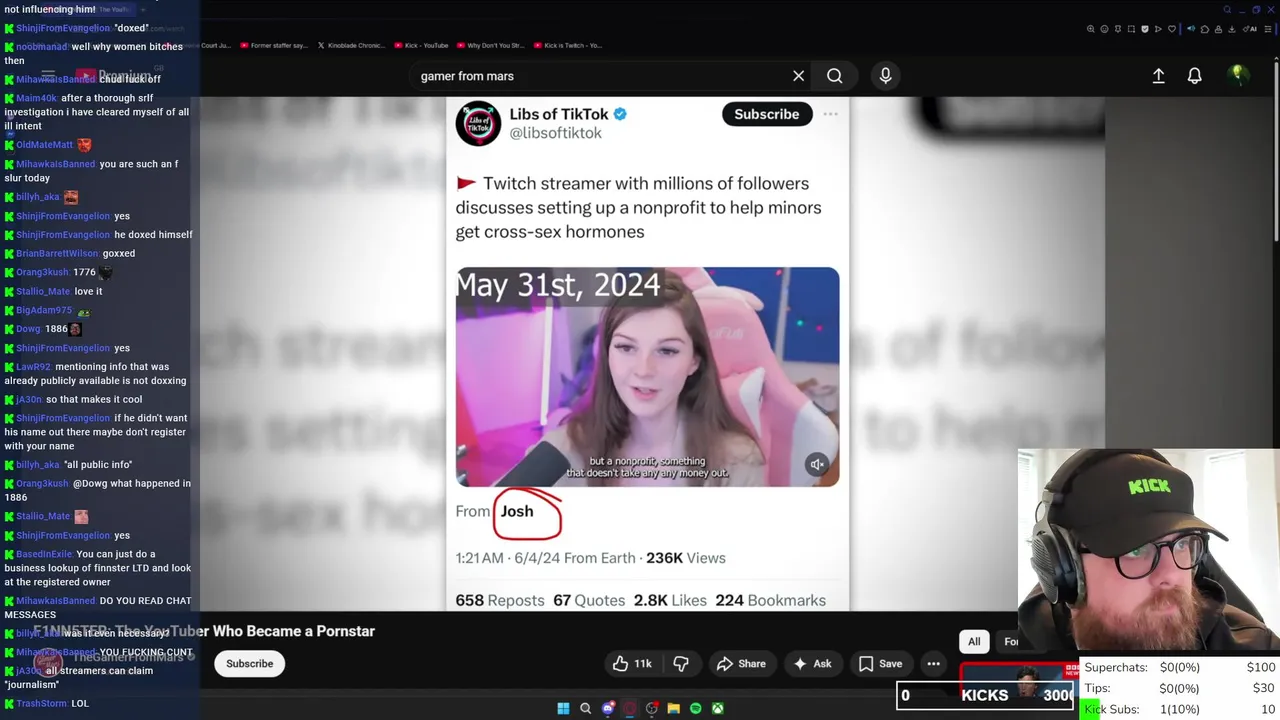
Task: Click '224 Bookmarks' on the tweet
Action: click(771, 600)
